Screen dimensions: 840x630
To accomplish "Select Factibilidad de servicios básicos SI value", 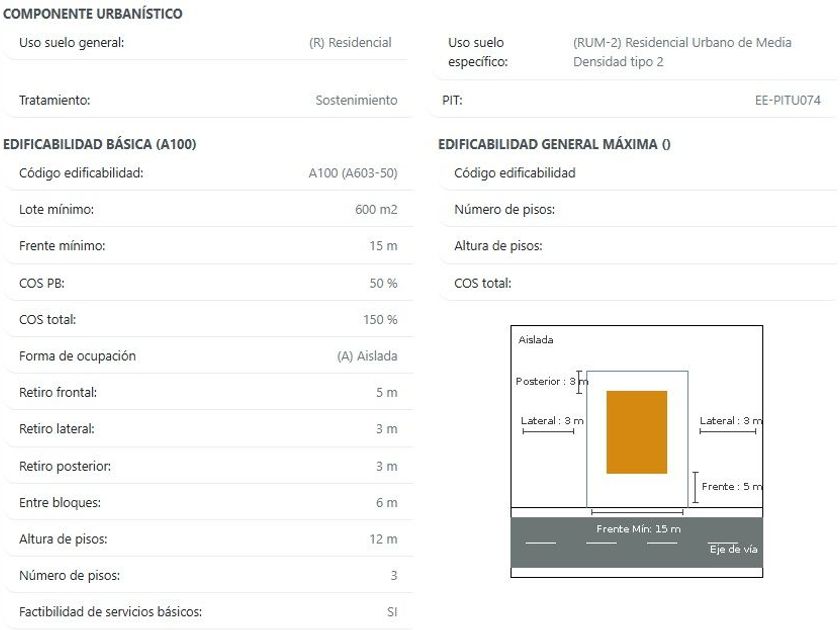I will 392,612.
